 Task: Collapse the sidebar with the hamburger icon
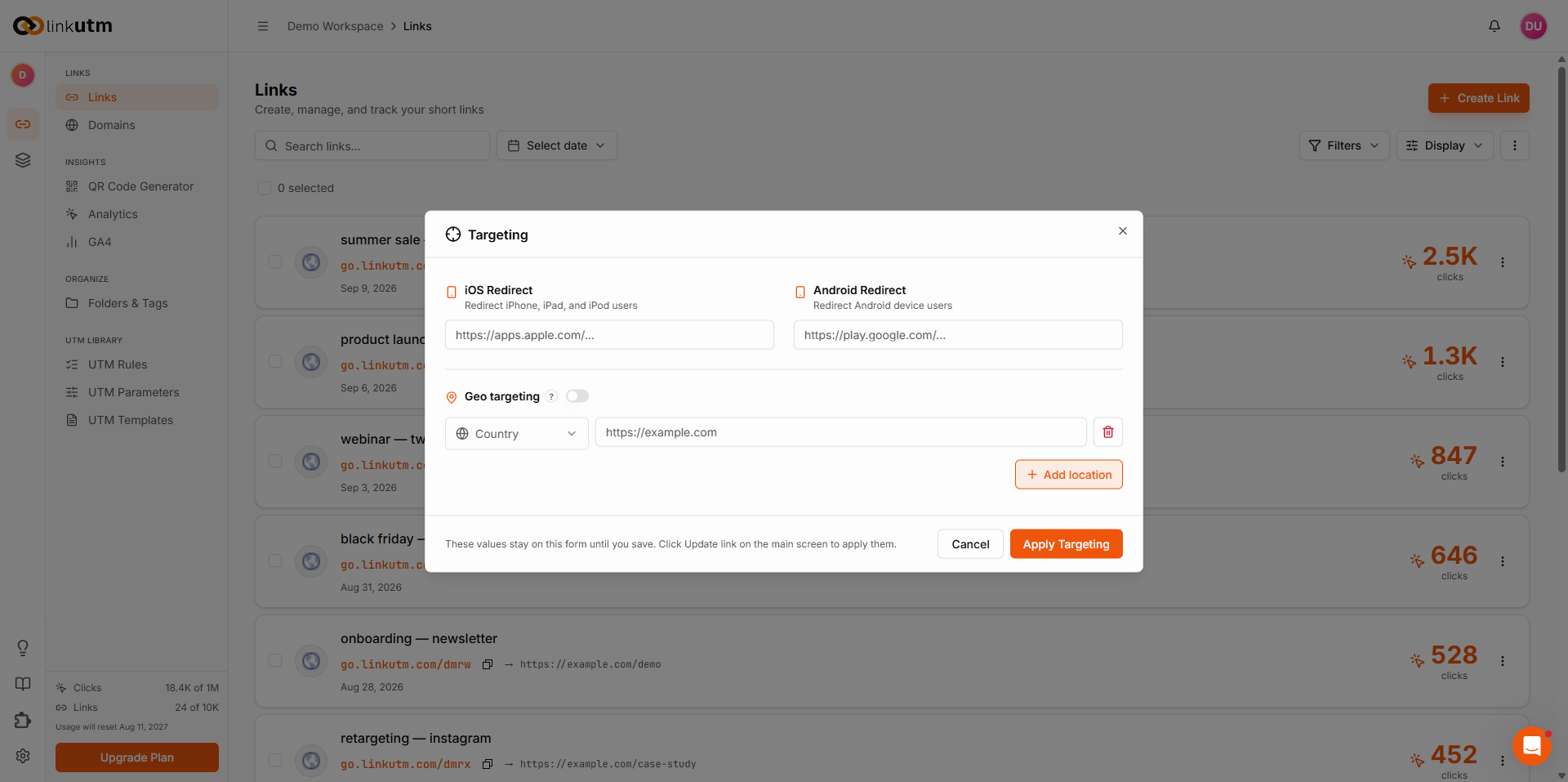(x=263, y=26)
